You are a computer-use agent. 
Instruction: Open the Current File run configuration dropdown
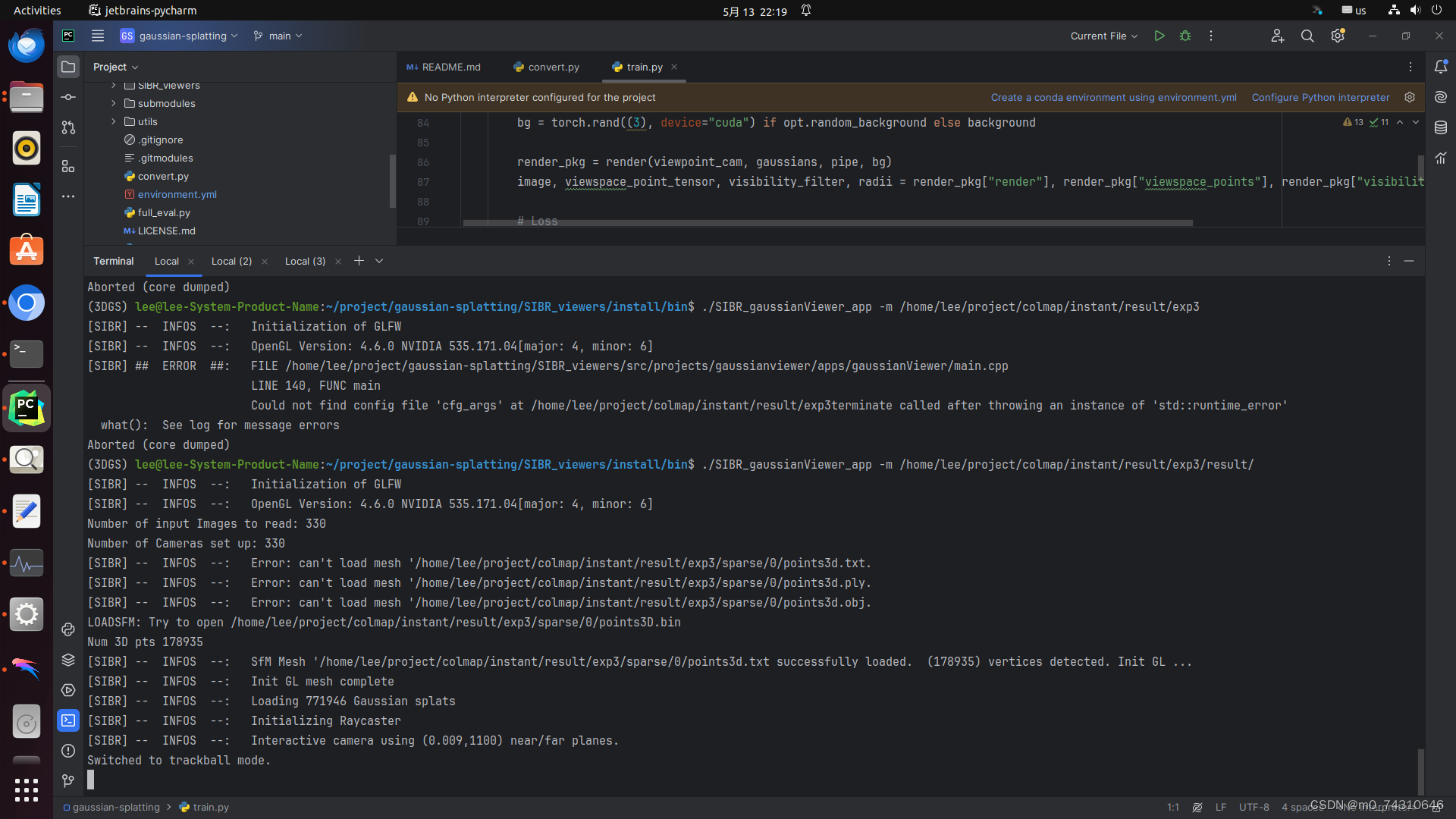pyautogui.click(x=1103, y=36)
